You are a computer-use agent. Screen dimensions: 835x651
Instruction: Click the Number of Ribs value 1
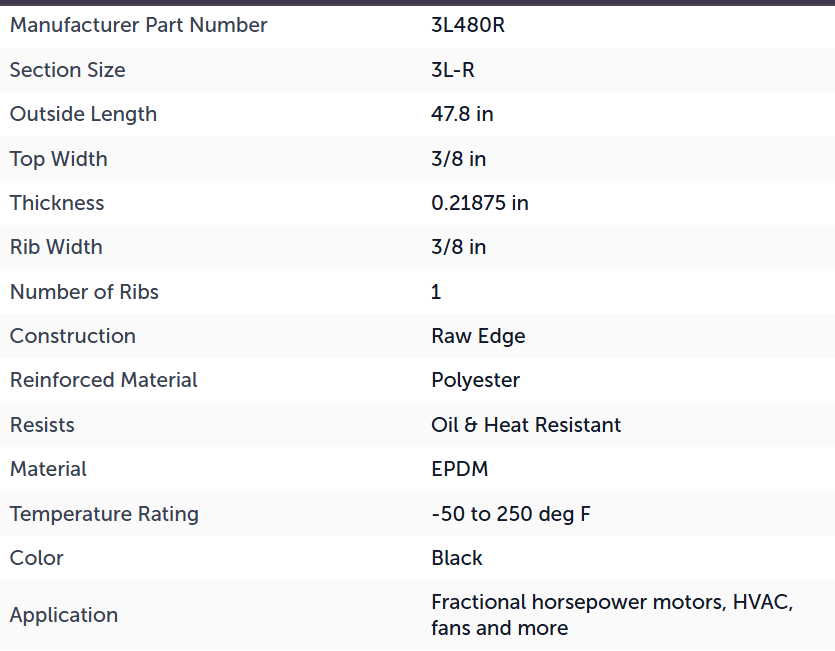pyautogui.click(x=436, y=292)
